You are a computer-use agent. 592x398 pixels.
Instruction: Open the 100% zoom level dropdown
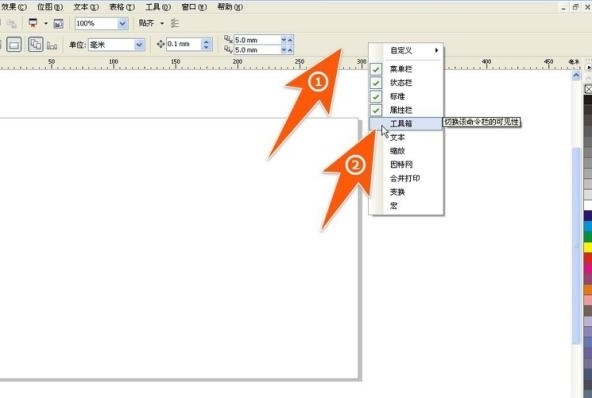coord(122,24)
